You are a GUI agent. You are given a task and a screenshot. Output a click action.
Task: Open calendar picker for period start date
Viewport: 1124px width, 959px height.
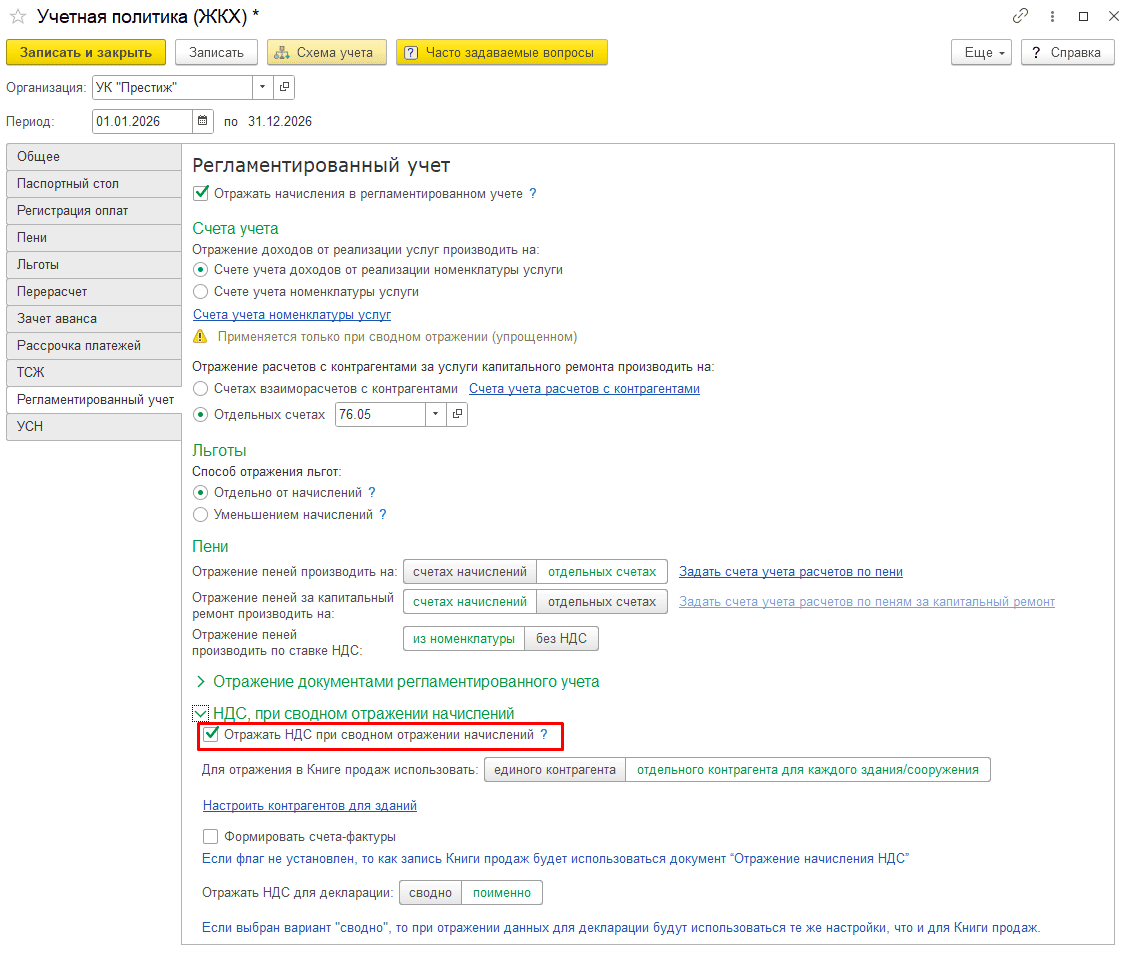[x=203, y=121]
